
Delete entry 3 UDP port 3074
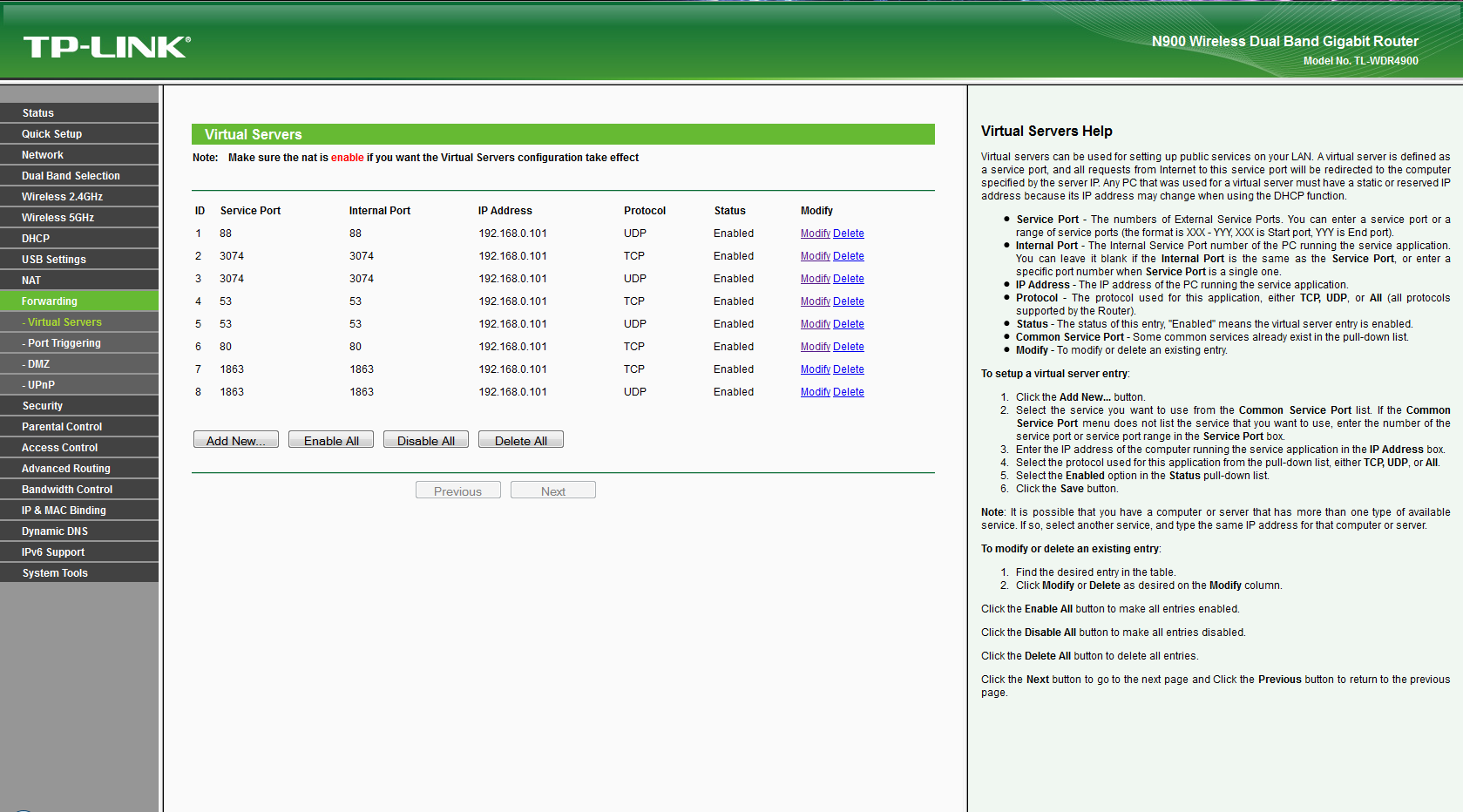click(849, 279)
